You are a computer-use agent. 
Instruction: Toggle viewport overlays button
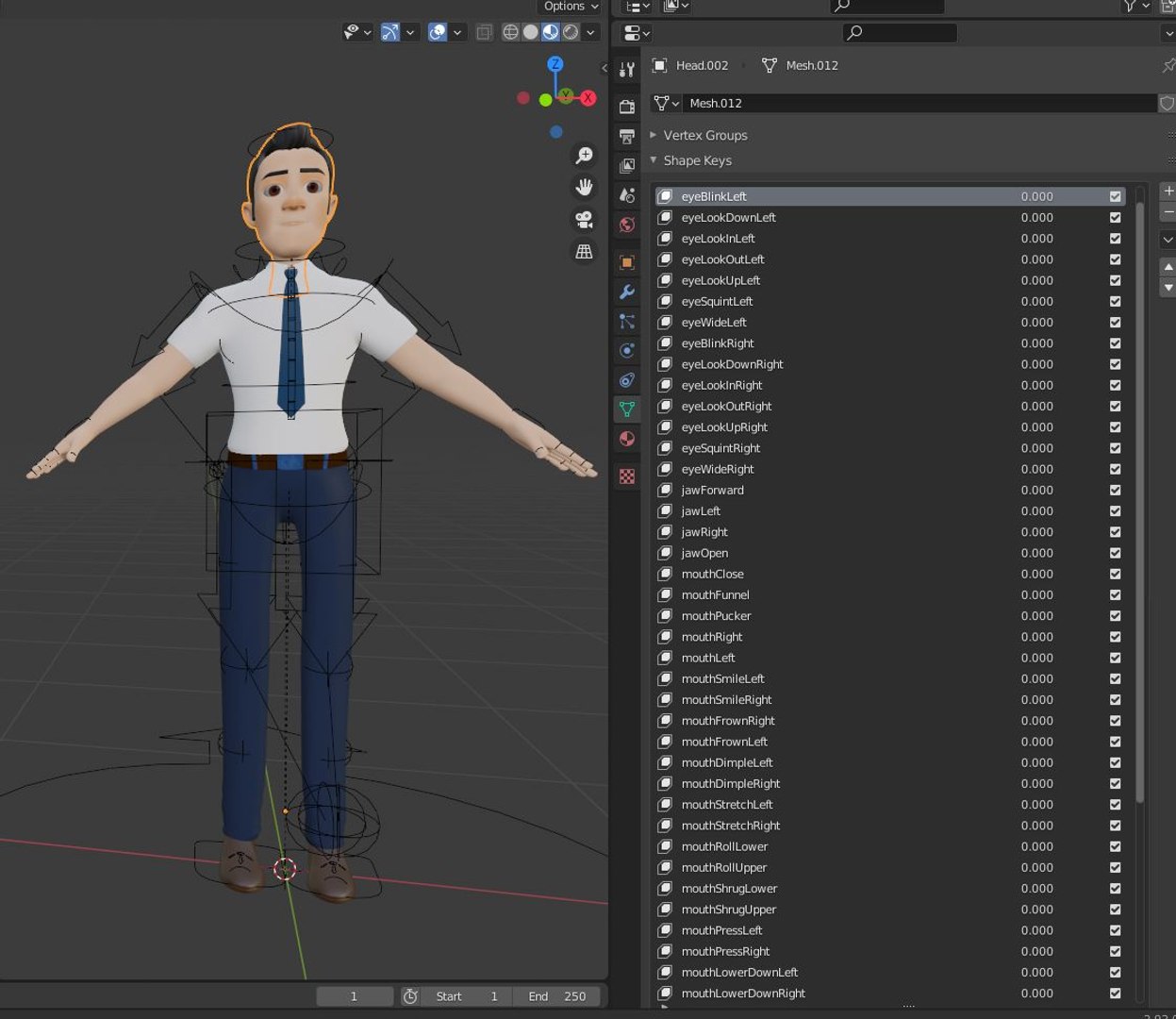[438, 32]
